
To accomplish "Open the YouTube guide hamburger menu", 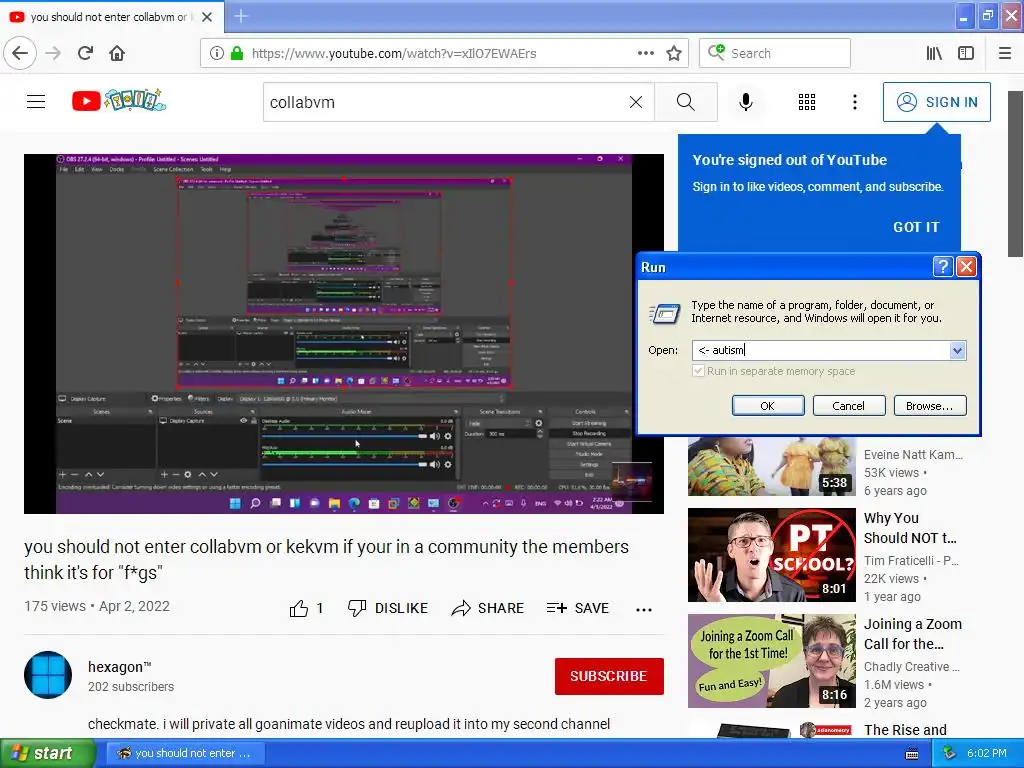I will pos(36,102).
